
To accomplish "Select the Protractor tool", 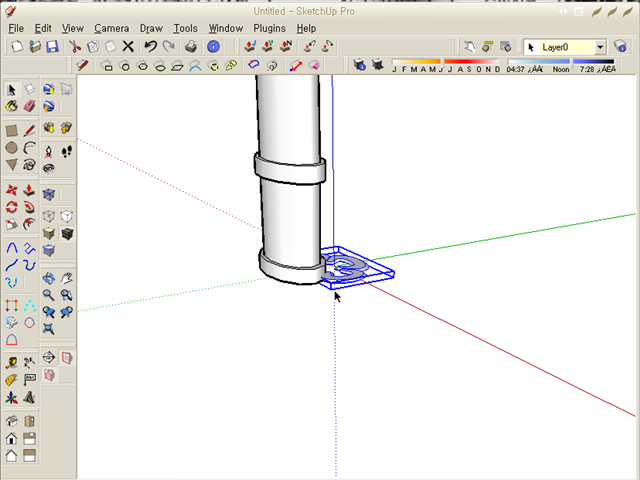I will pyautogui.click(x=11, y=380).
